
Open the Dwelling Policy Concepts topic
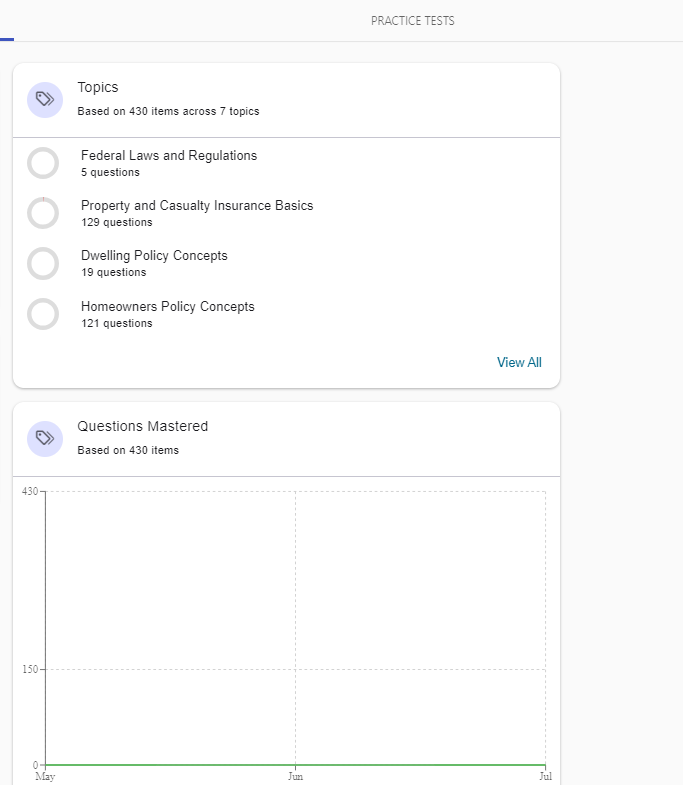pos(154,256)
